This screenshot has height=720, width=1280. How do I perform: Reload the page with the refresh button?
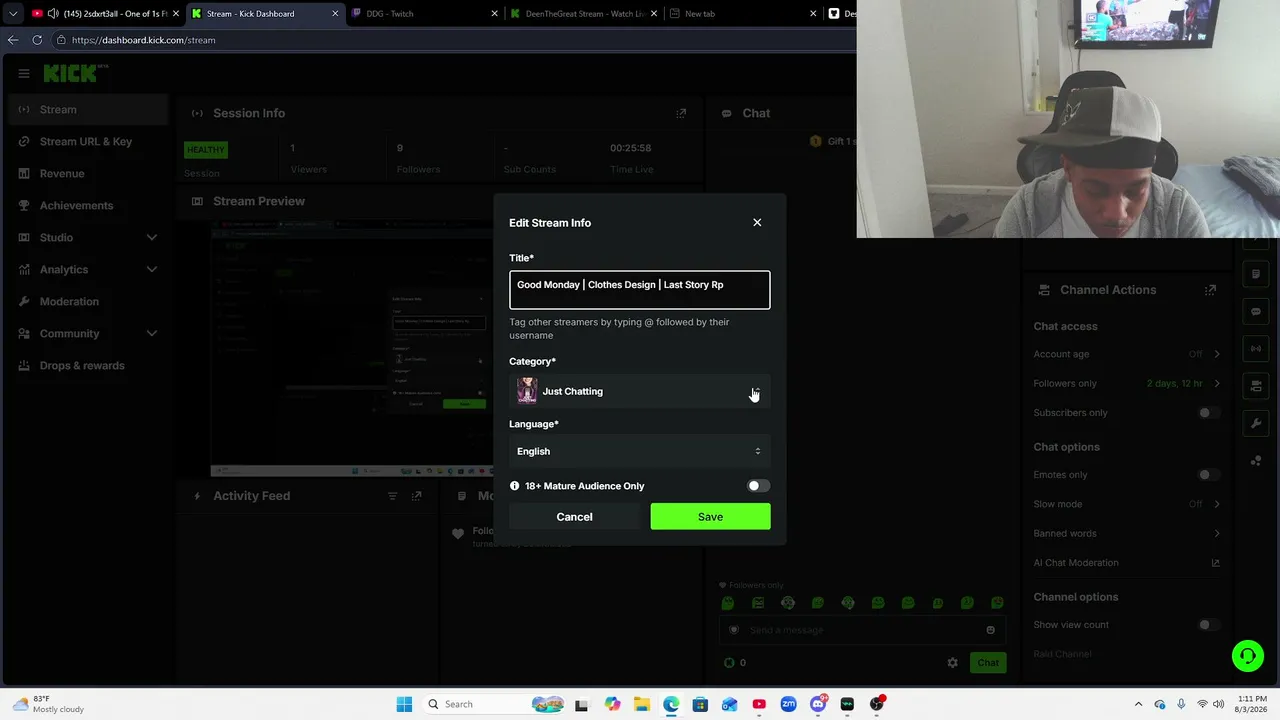37,40
